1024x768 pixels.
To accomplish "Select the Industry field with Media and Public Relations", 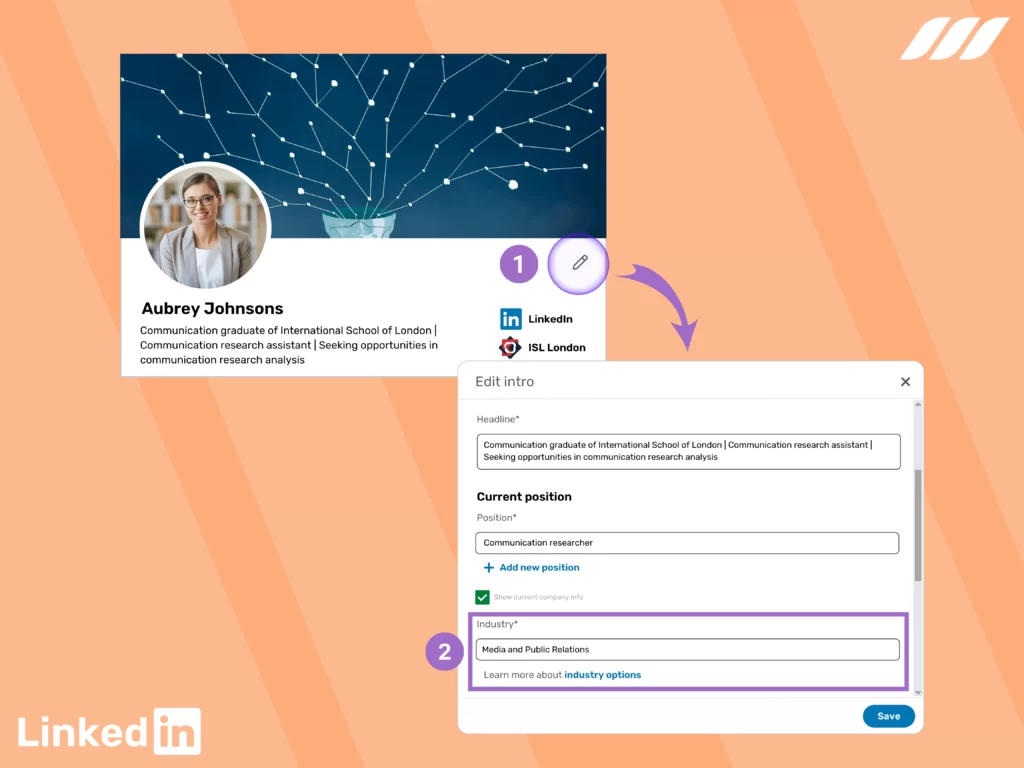I will pos(687,648).
